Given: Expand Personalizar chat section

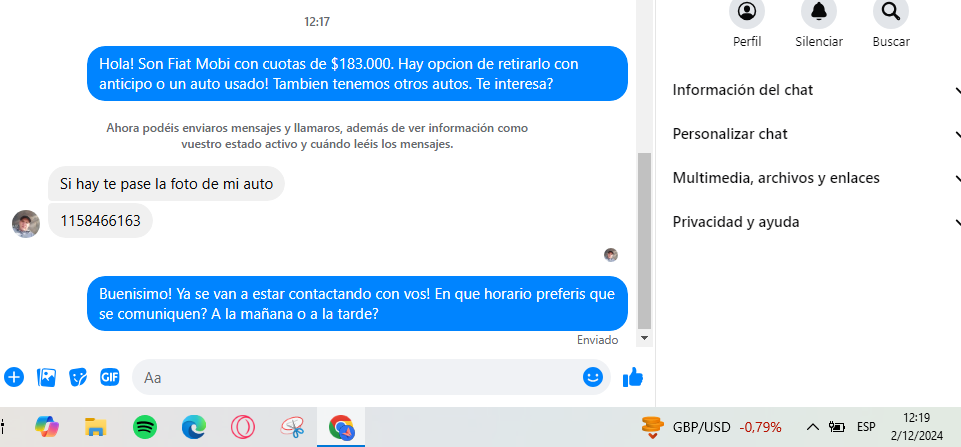Looking at the screenshot, I should (x=816, y=134).
